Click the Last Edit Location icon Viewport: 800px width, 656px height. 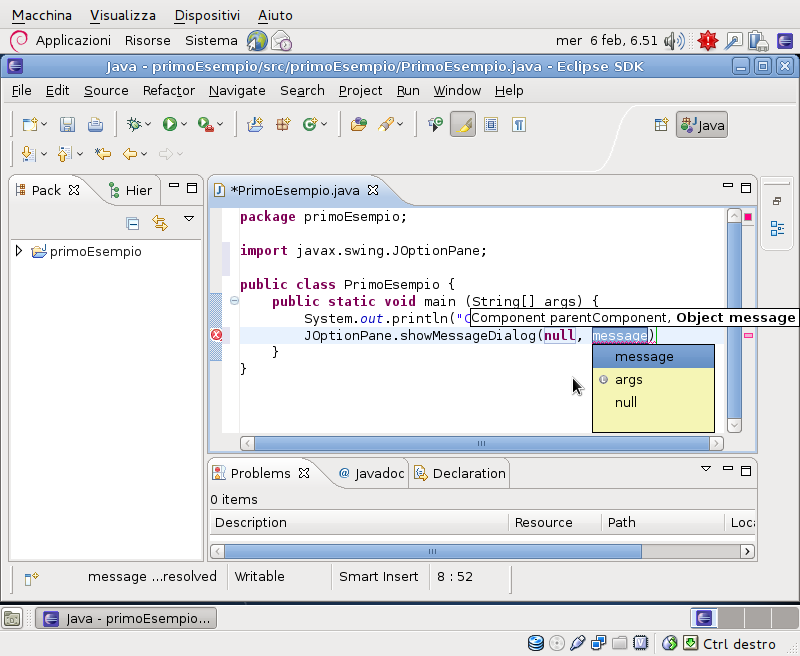(103, 154)
